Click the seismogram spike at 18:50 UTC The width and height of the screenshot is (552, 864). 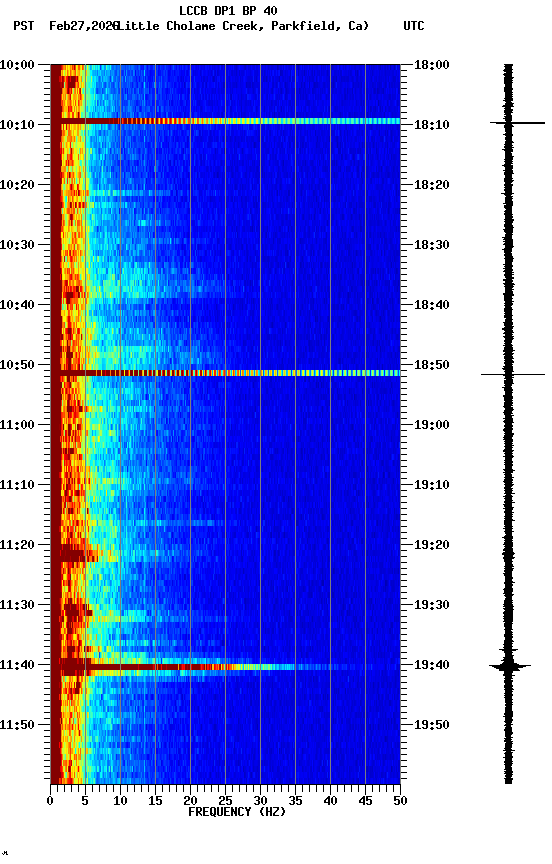[513, 375]
